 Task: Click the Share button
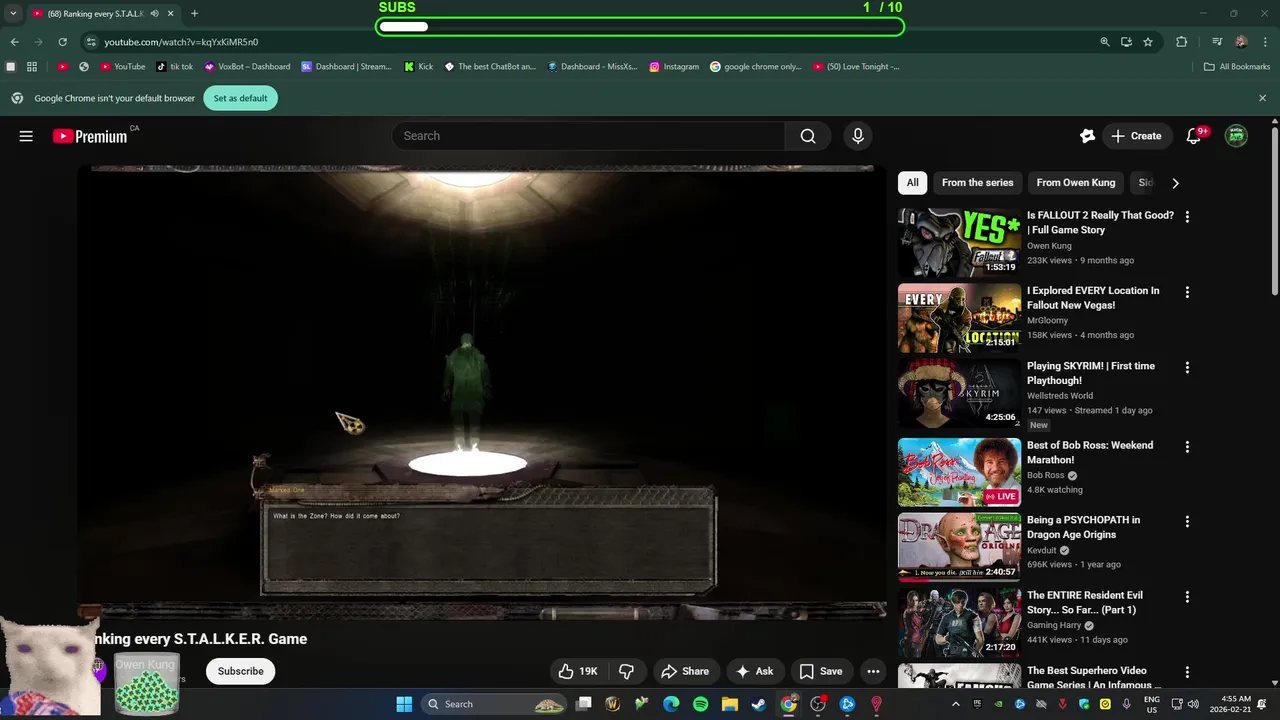tap(685, 671)
